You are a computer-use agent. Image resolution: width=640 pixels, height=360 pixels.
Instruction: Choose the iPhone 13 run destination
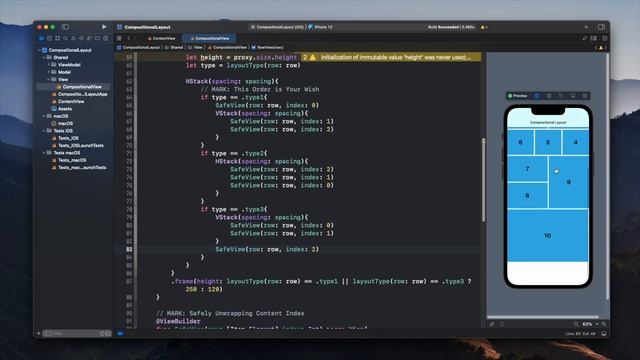[320, 27]
